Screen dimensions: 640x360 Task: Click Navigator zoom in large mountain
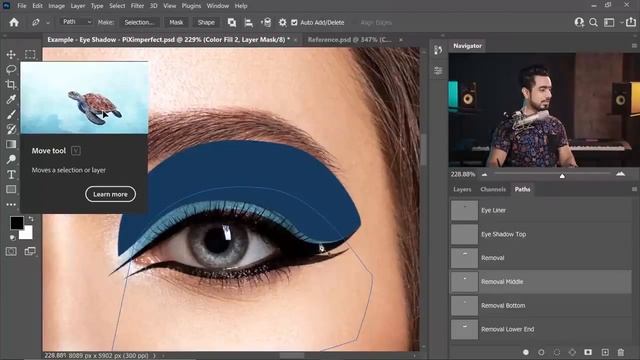click(620, 174)
